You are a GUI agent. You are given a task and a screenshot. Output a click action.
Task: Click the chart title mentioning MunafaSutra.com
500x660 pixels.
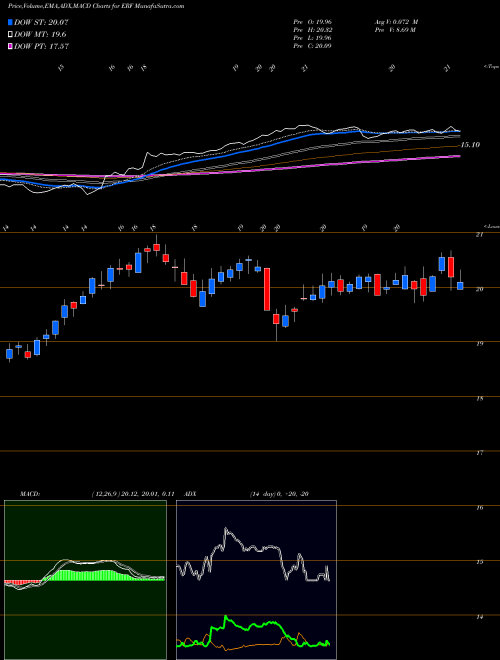coord(96,6)
